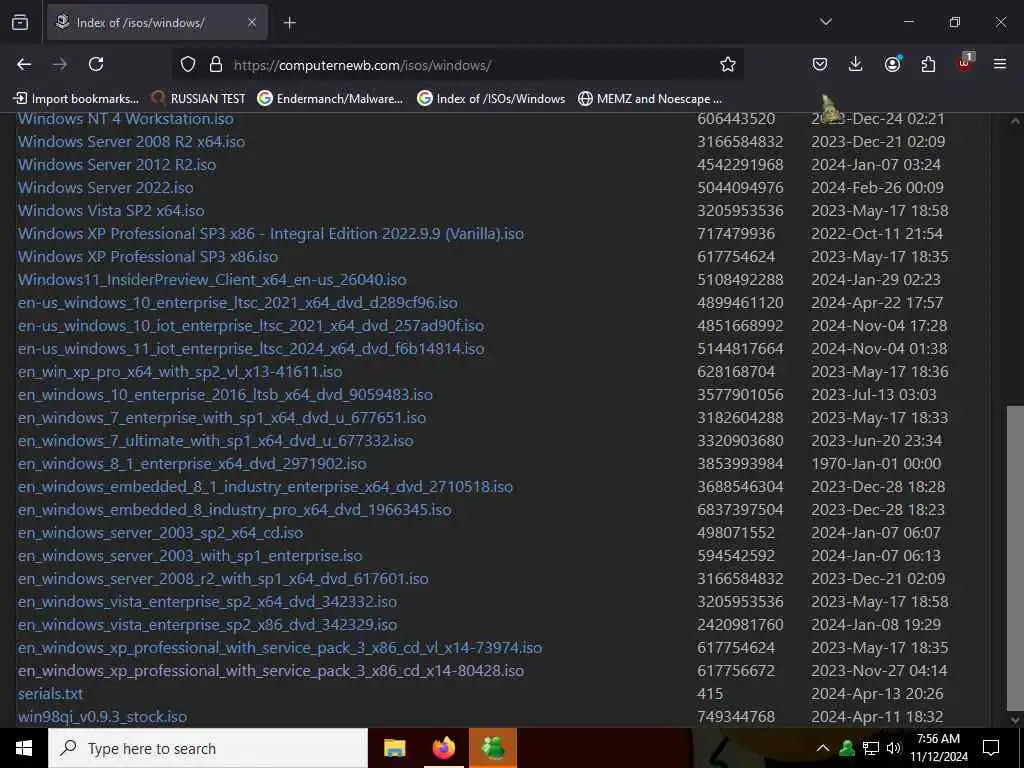The image size is (1024, 768).
Task: Open en_windows_7_enterprise_with_sp1 link
Action: [x=222, y=417]
